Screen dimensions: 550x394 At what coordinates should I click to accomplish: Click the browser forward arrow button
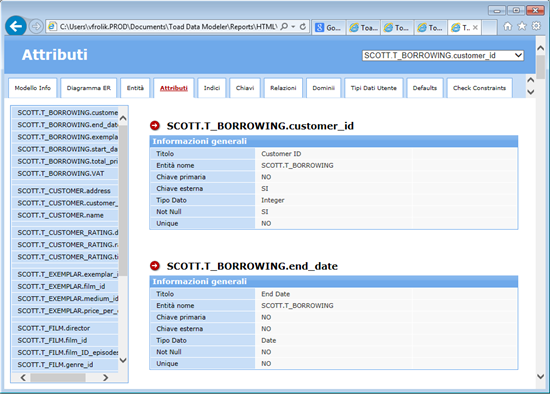(36, 26)
